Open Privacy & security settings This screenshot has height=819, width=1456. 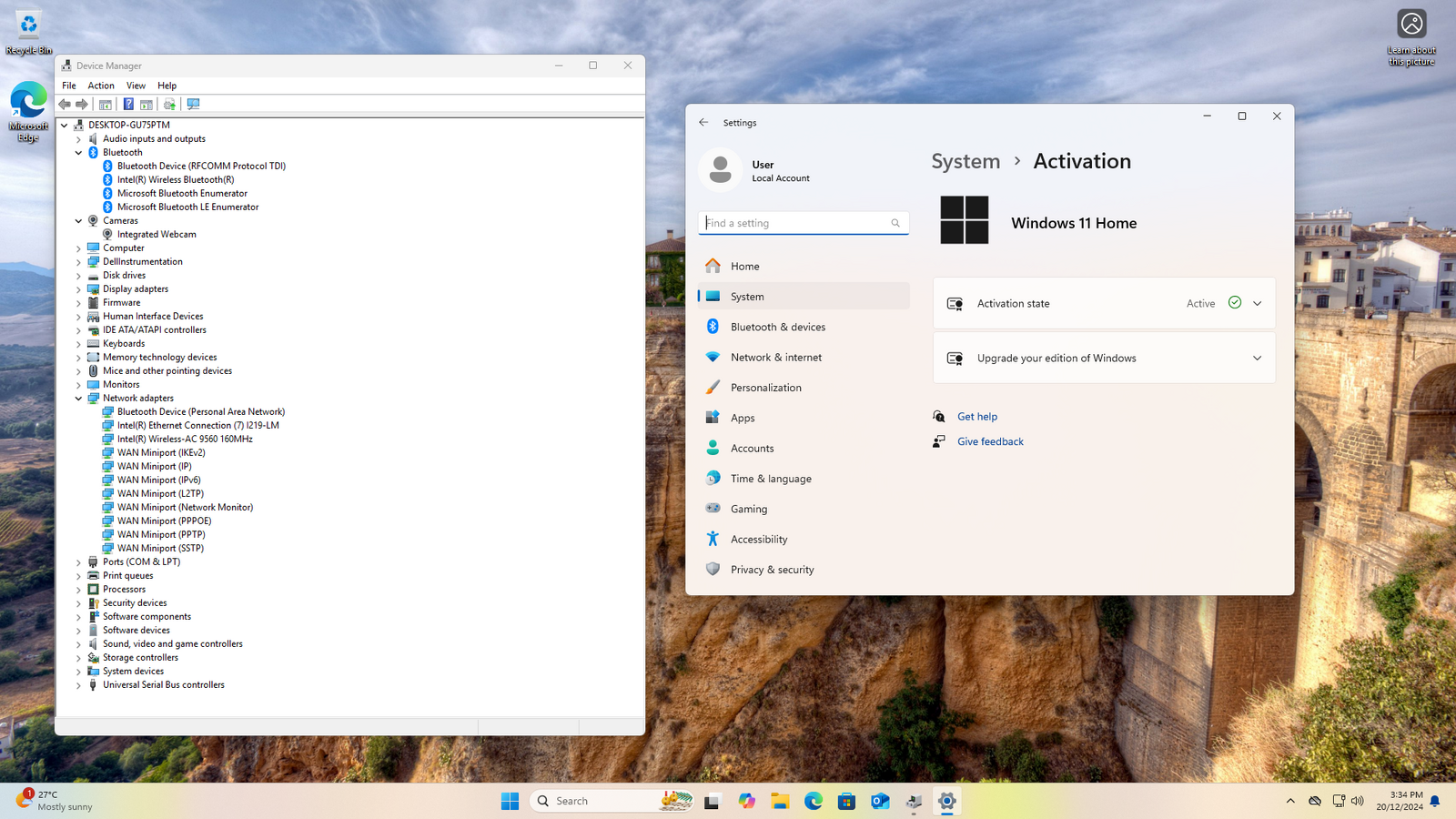pyautogui.click(x=804, y=570)
